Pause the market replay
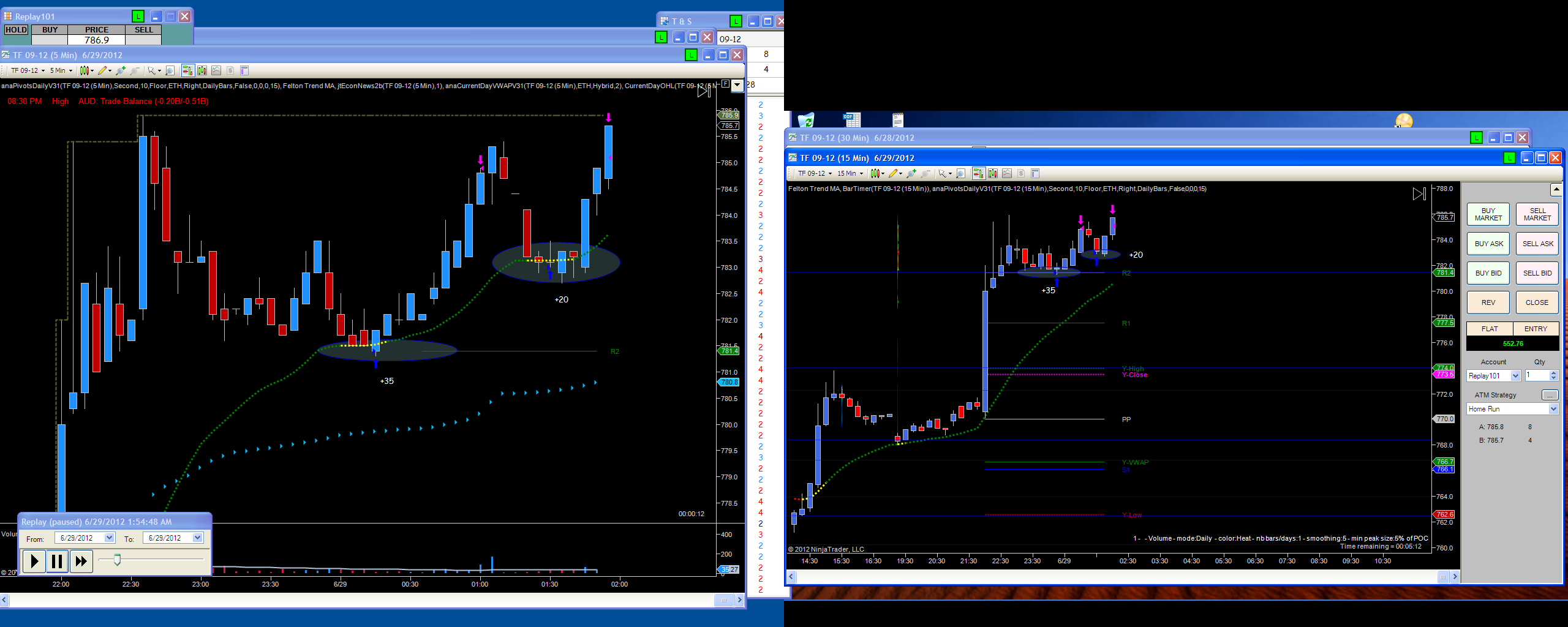The image size is (1568, 627). coord(58,561)
